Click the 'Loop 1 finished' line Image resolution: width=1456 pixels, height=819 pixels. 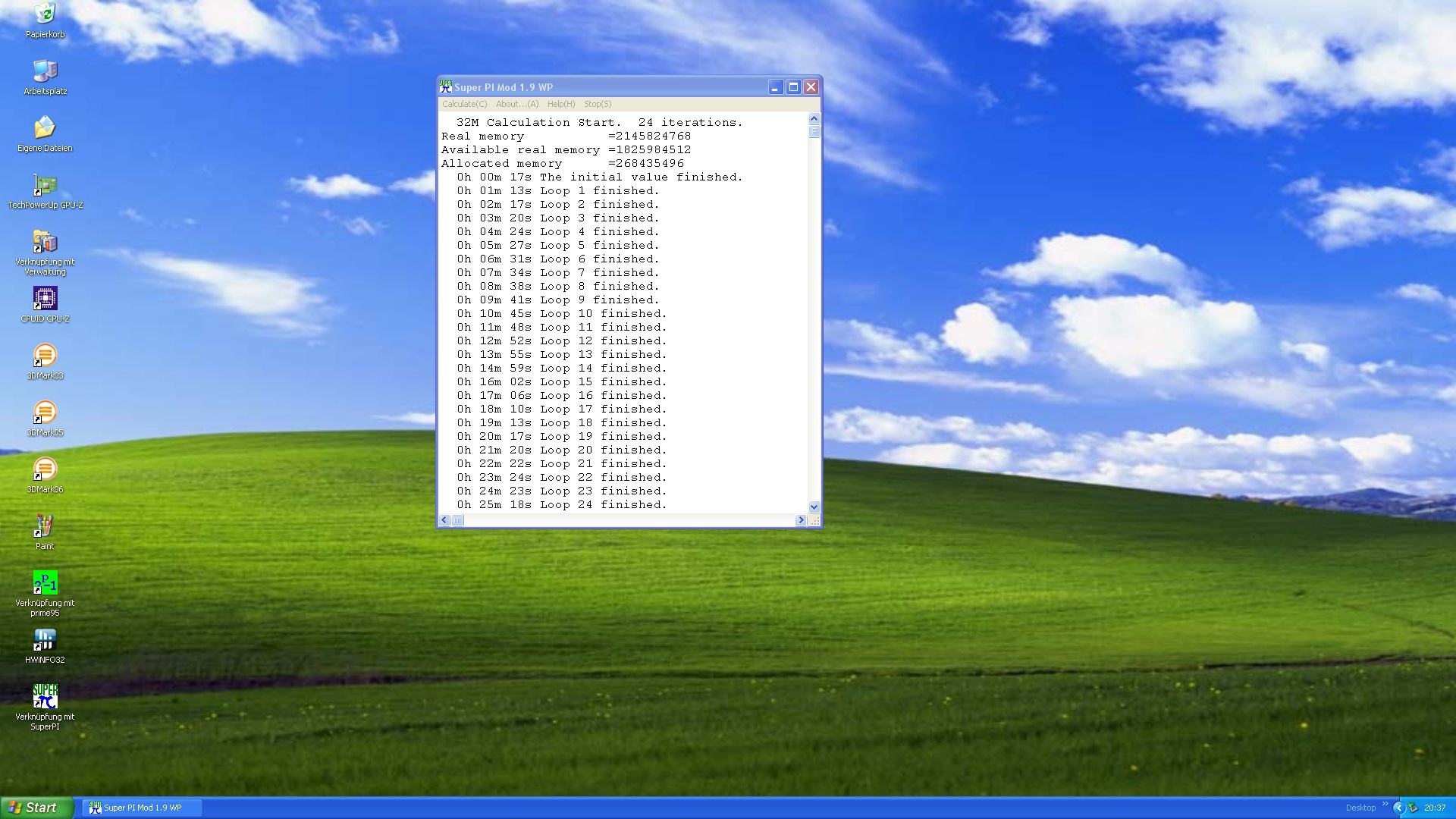click(x=558, y=190)
